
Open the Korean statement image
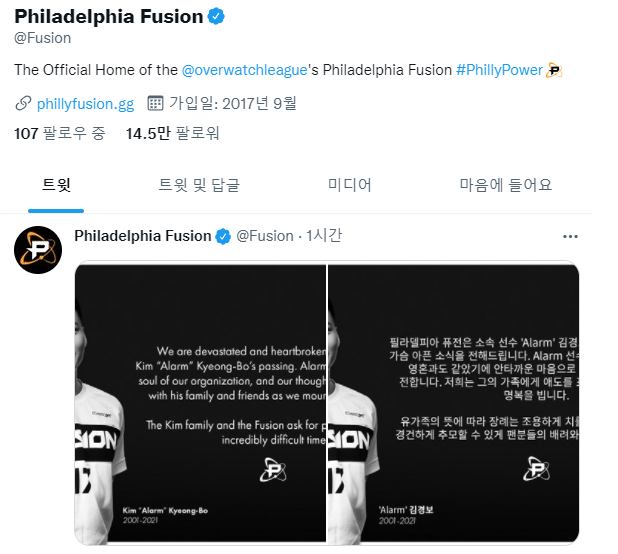pos(454,403)
